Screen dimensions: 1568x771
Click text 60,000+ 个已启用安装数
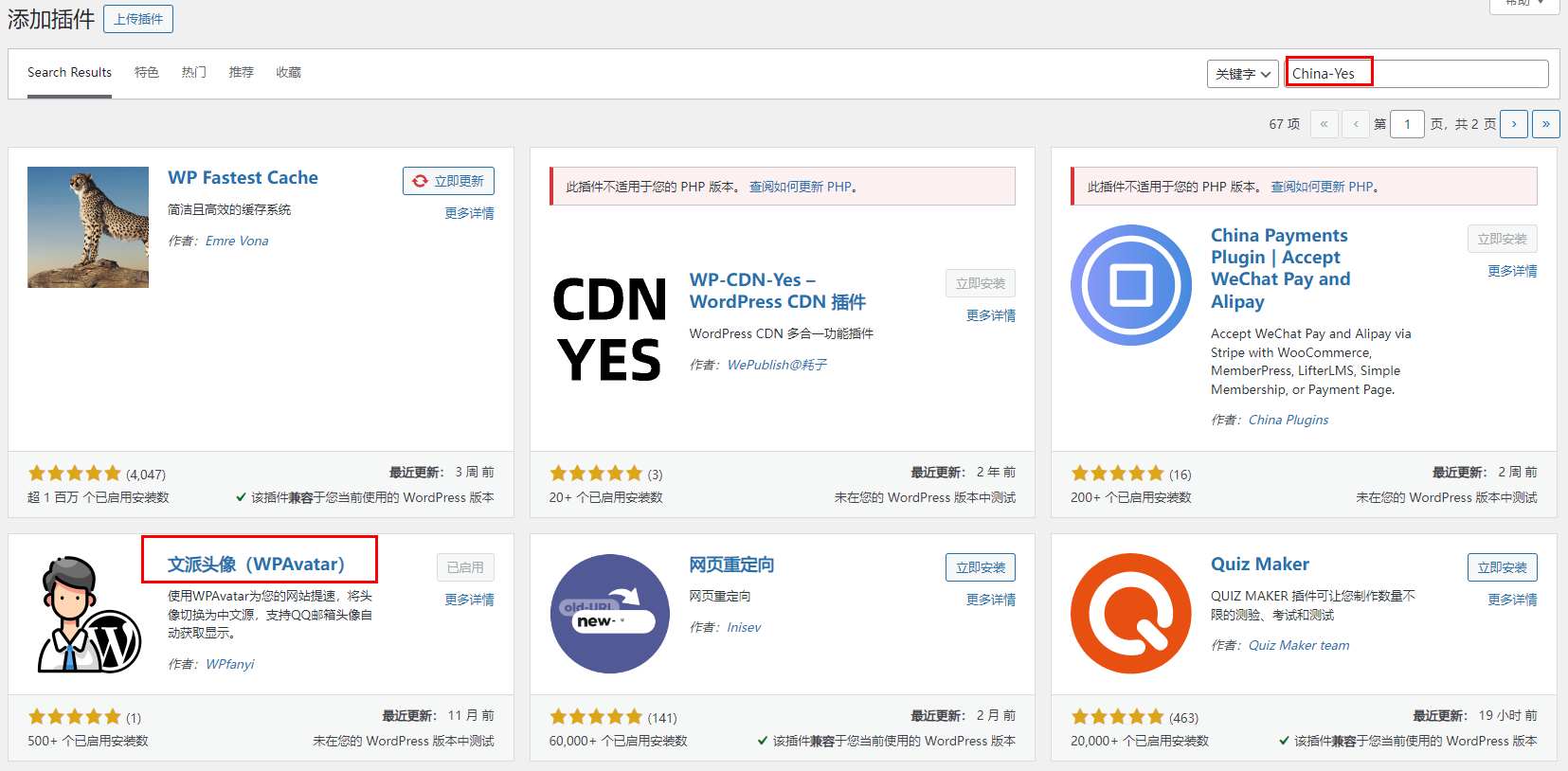(619, 741)
